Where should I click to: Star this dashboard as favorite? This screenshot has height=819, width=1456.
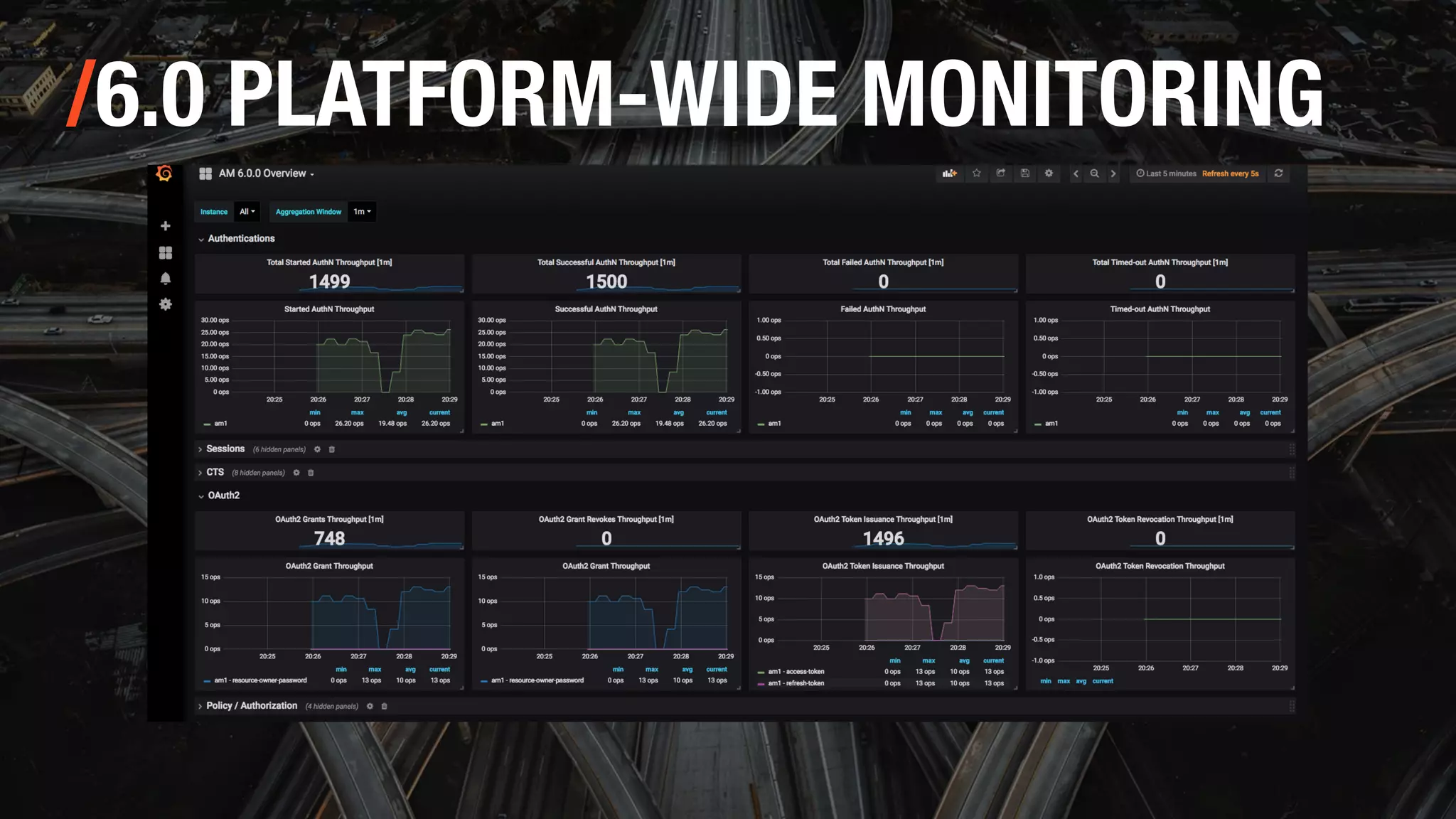coord(977,173)
